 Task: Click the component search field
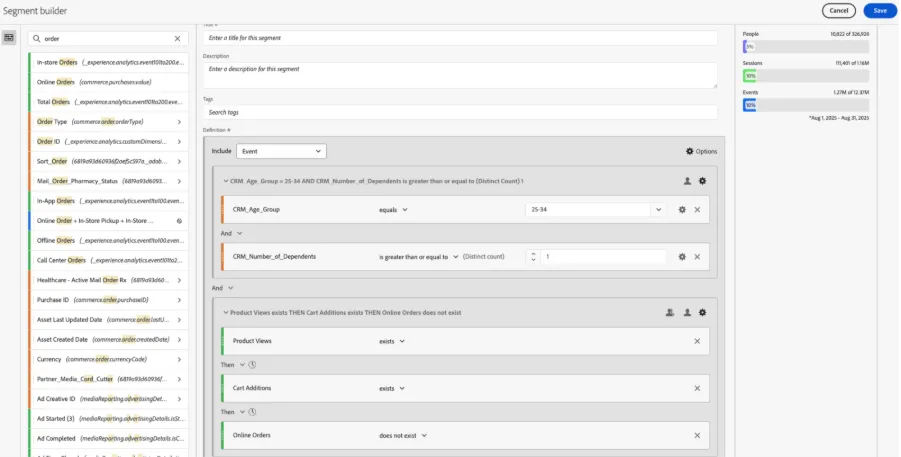(x=108, y=39)
